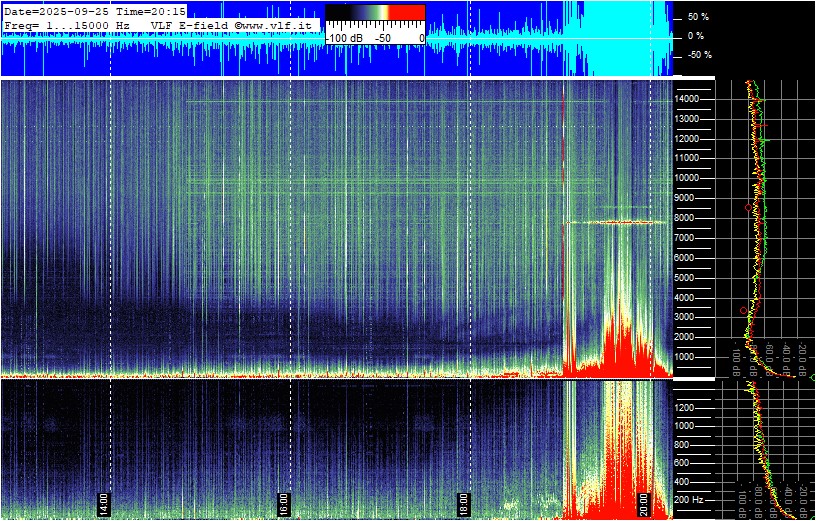Click the Freq= 1...15000 Hz range text

(x=68, y=25)
